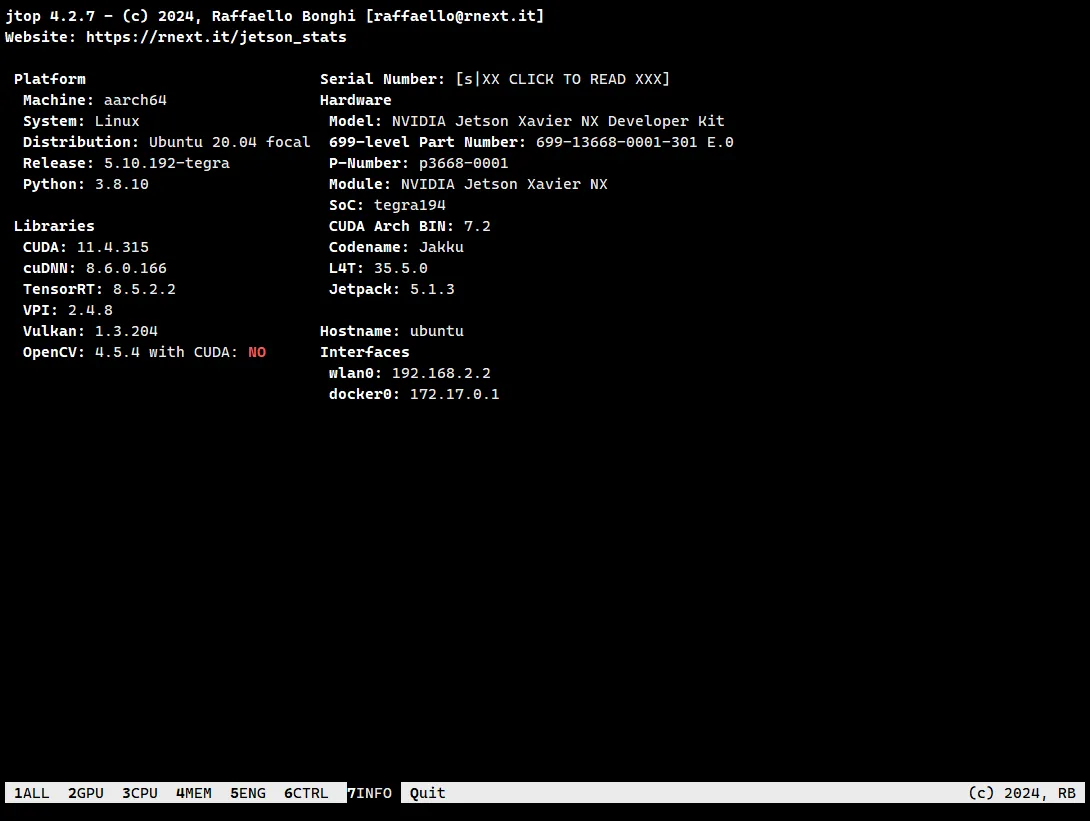Click the SoC value tegra194
This screenshot has height=821, width=1090.
[410, 205]
